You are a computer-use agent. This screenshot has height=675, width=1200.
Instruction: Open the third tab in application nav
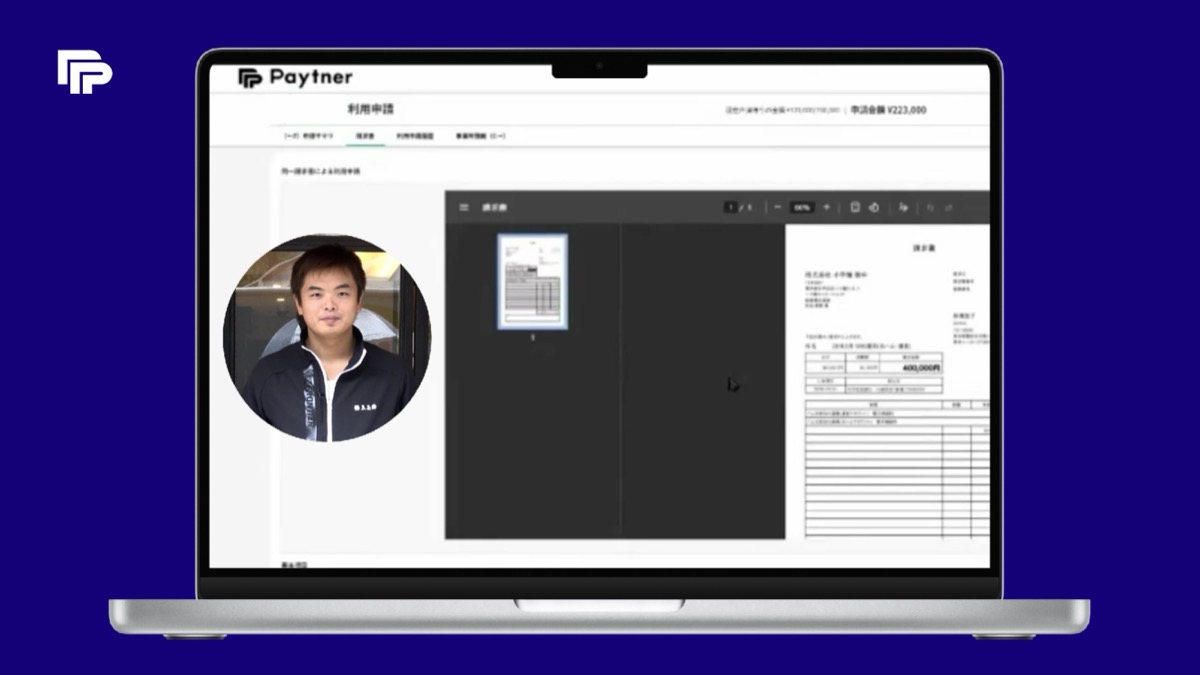[x=415, y=135]
